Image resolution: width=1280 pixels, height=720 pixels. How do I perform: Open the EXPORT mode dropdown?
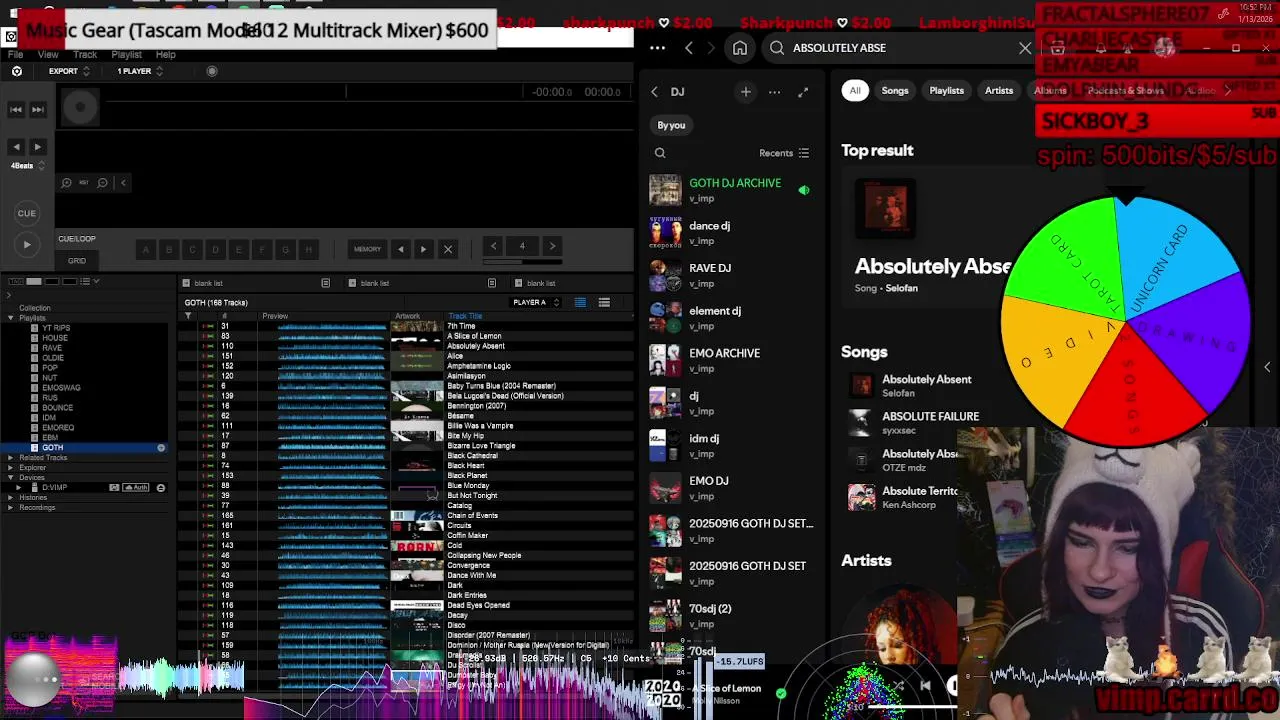point(69,71)
